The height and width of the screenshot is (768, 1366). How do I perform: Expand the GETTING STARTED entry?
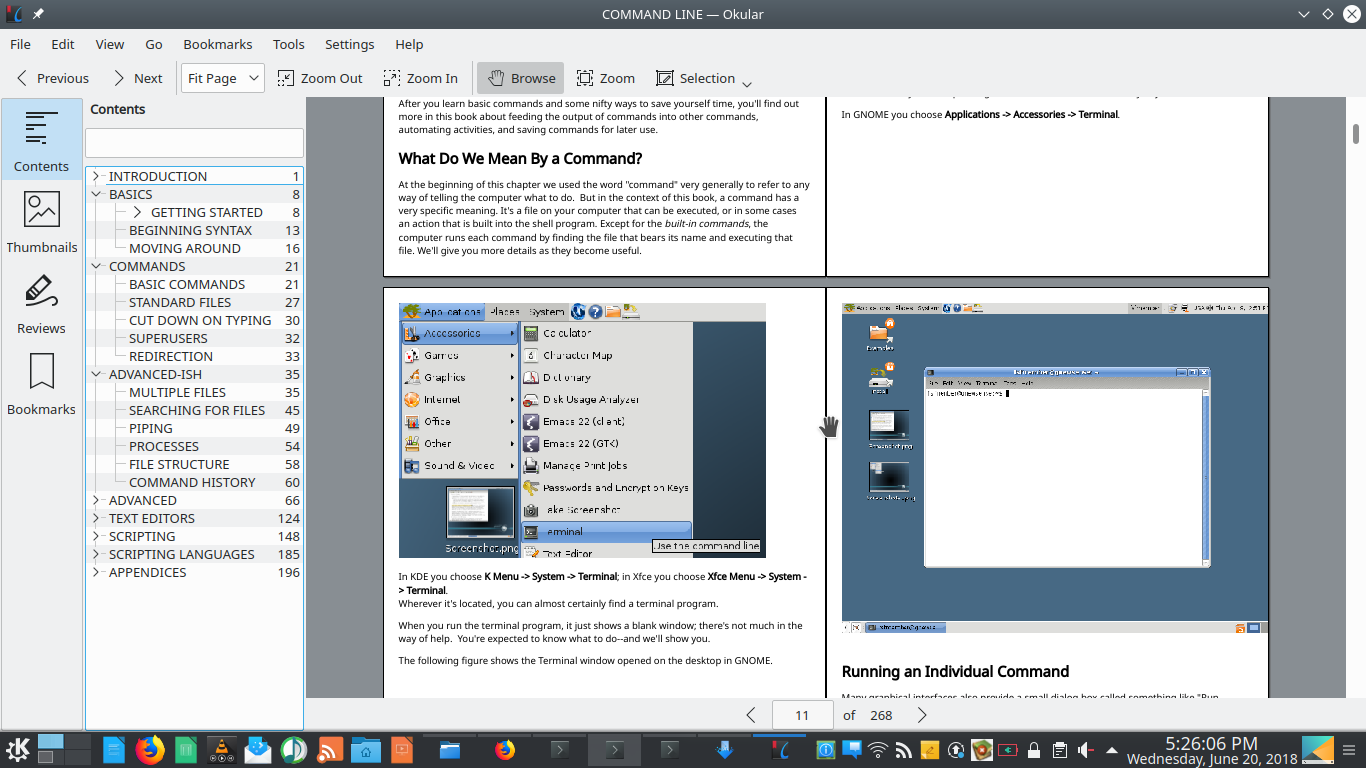pos(137,212)
